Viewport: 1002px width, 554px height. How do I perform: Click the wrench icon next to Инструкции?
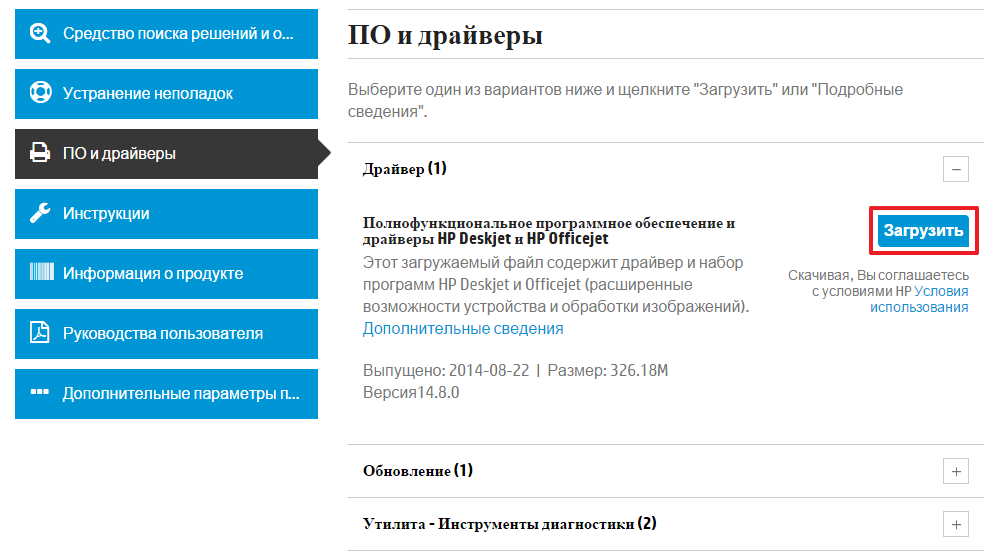[40, 213]
